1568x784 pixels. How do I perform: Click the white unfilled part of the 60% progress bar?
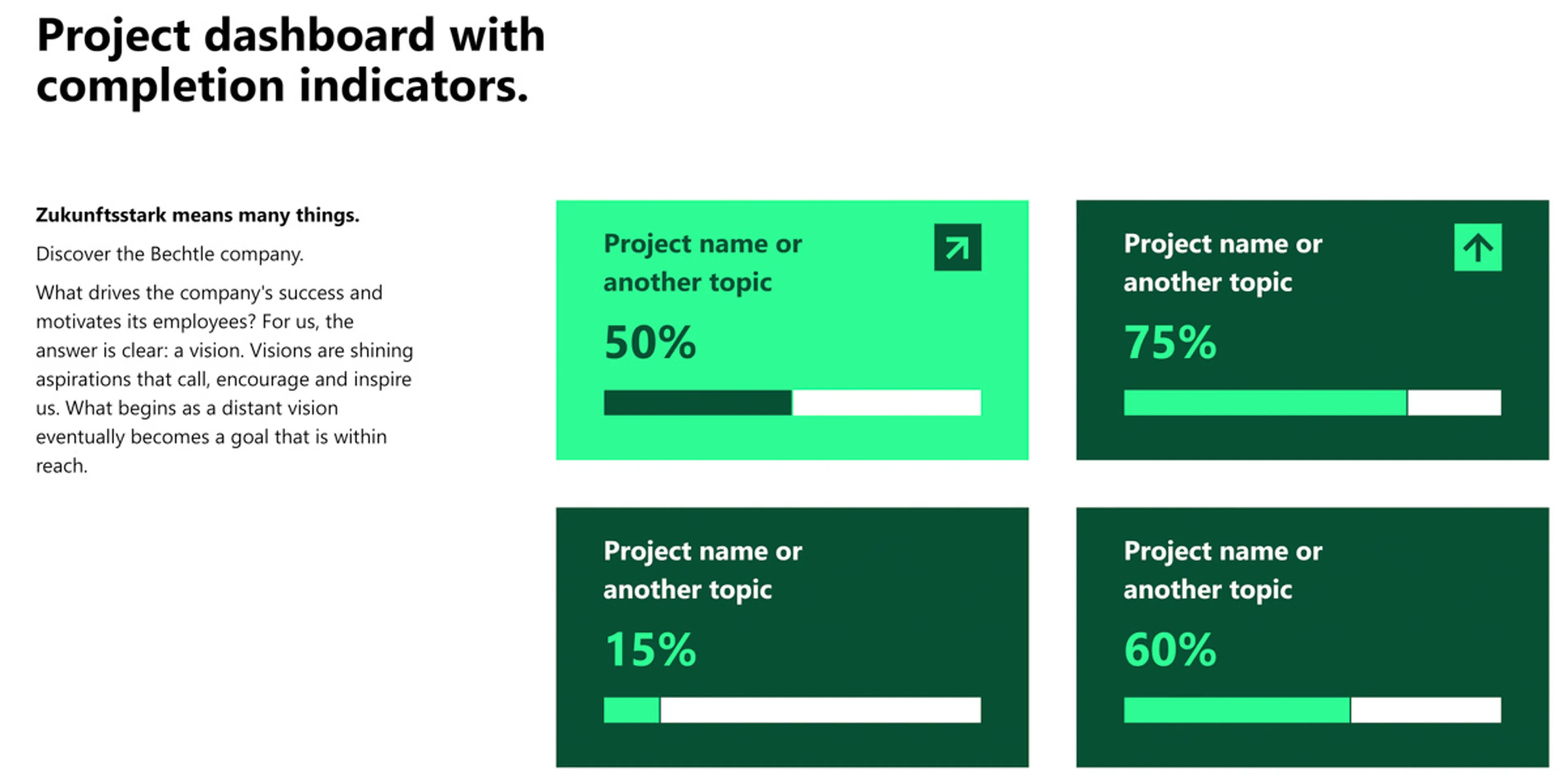pos(1425,710)
